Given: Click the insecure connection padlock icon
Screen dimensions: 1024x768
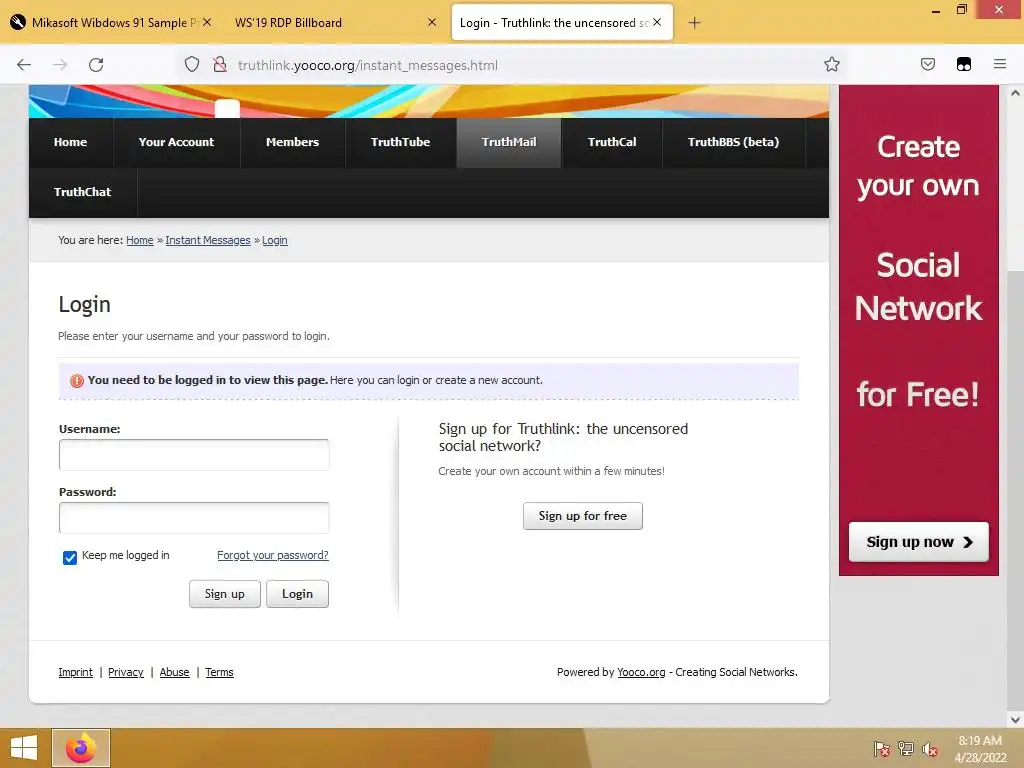Looking at the screenshot, I should click(220, 65).
